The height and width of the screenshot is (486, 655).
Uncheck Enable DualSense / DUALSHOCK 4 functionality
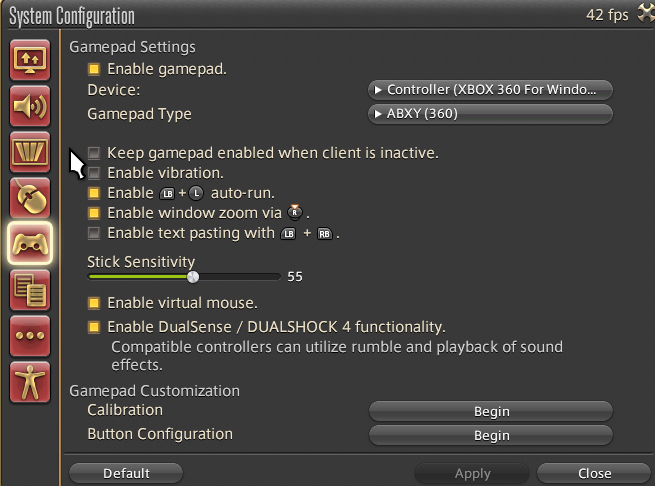click(94, 327)
